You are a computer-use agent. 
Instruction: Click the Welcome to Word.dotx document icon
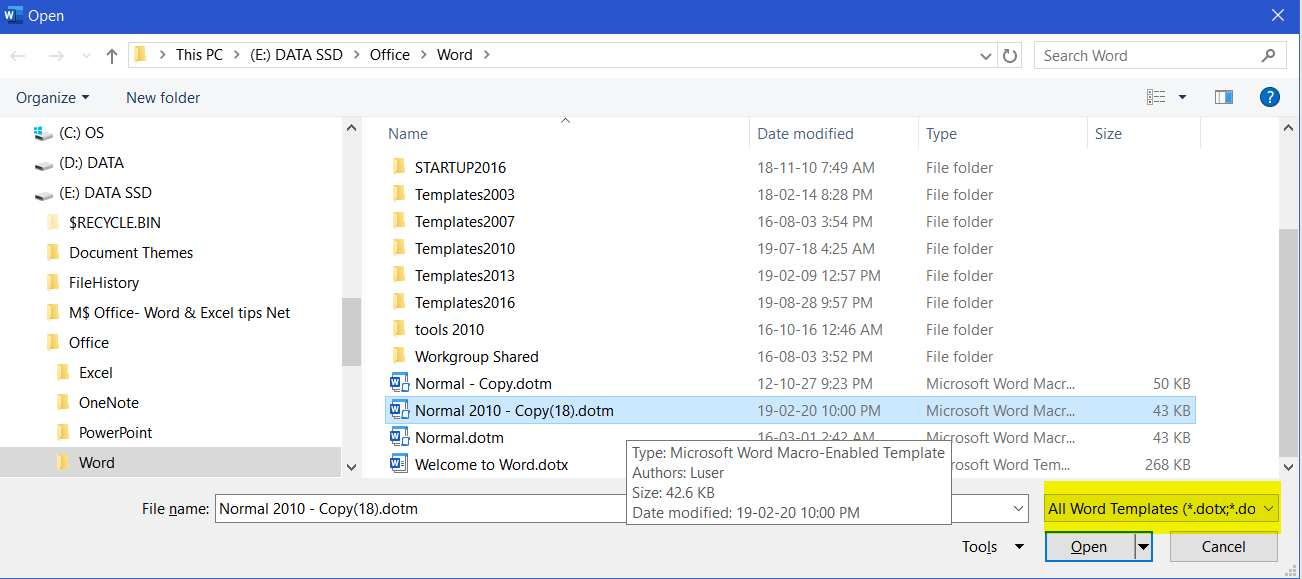[399, 464]
